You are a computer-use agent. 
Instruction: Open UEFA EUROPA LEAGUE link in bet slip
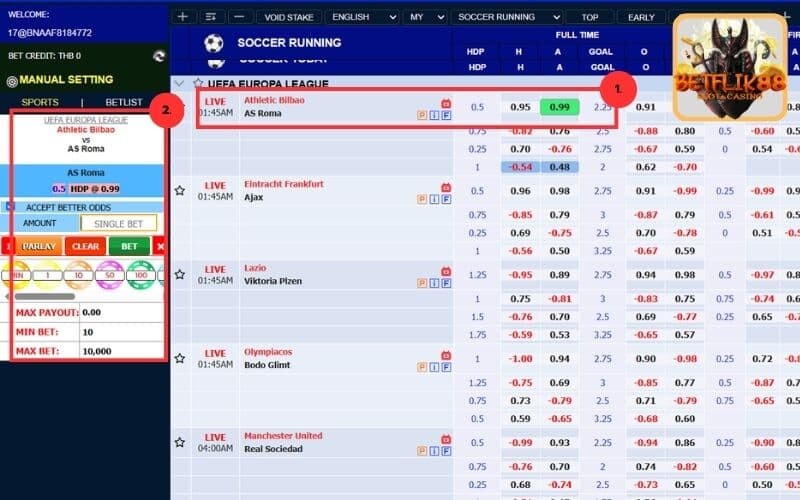[86, 120]
